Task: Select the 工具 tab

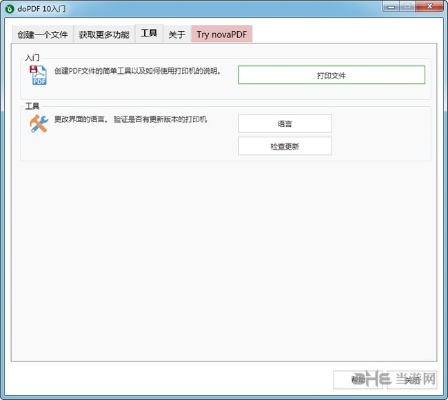Action: tap(149, 33)
